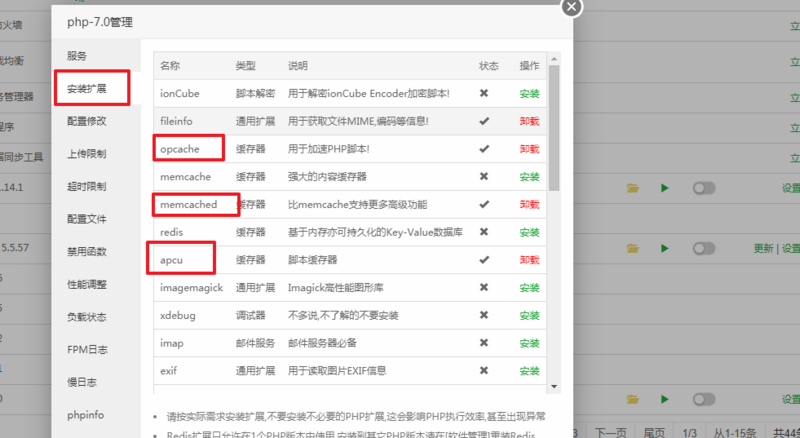Screen dimensions: 800x438
Task: Install the ionCube extension
Action: pos(529,93)
